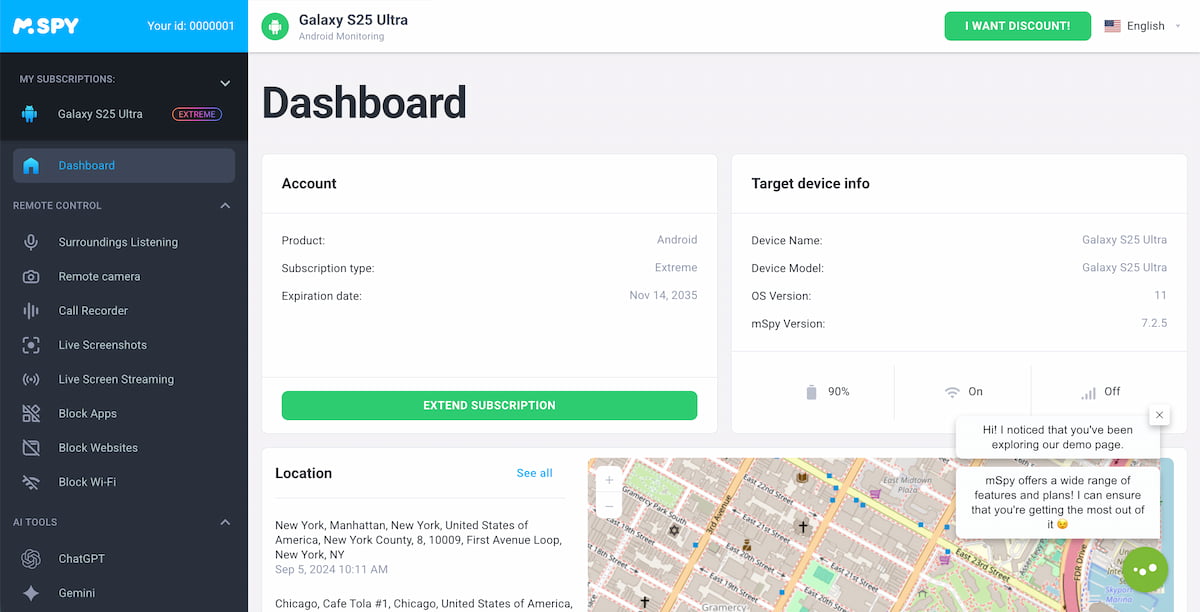
Task: Click the Block Apps icon
Action: point(31,414)
